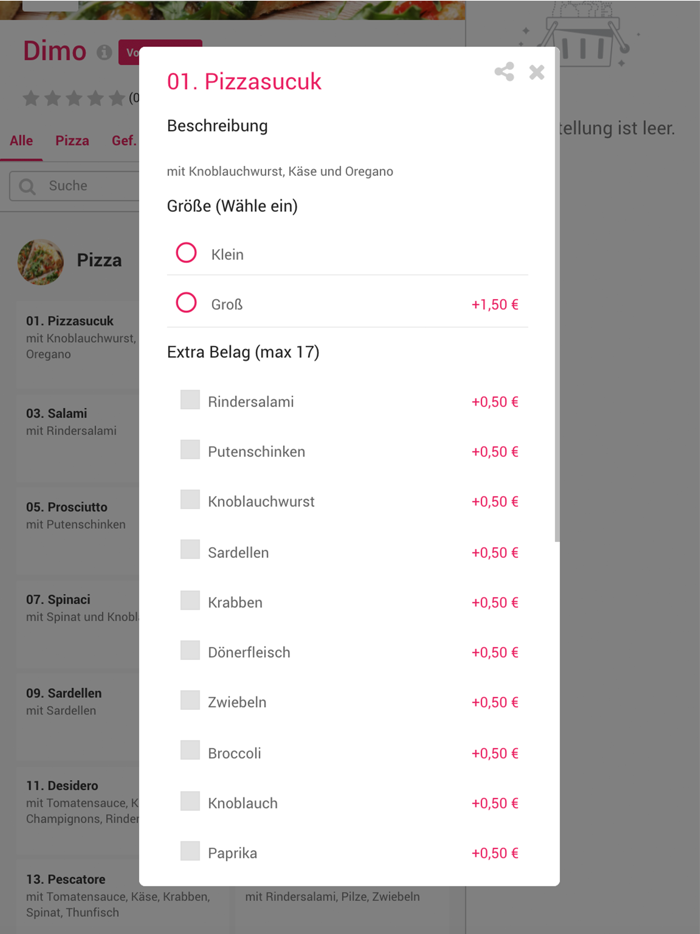The width and height of the screenshot is (700, 934).
Task: Select the Groß size option
Action: click(186, 303)
